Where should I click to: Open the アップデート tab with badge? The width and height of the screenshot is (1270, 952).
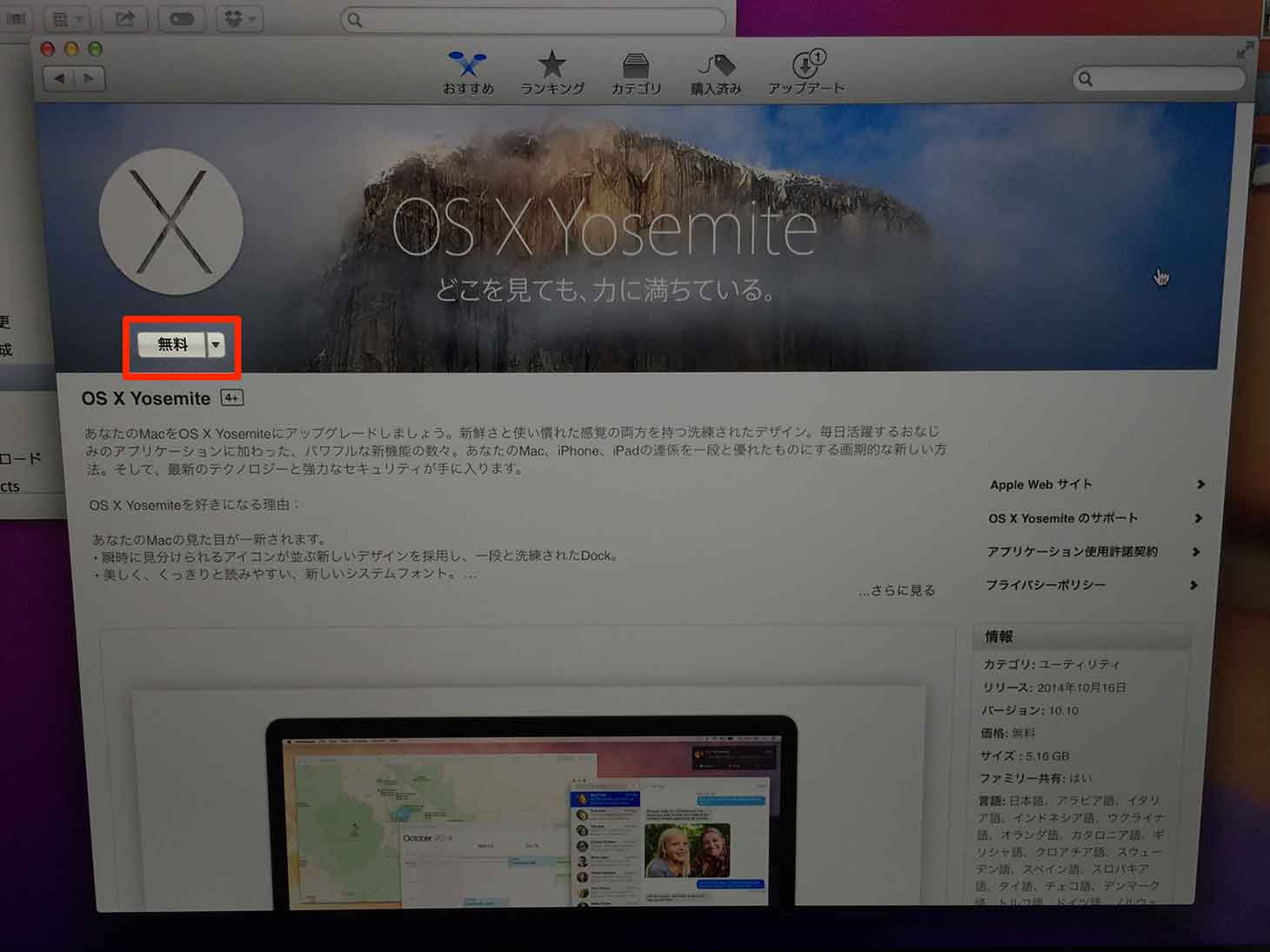point(806,72)
